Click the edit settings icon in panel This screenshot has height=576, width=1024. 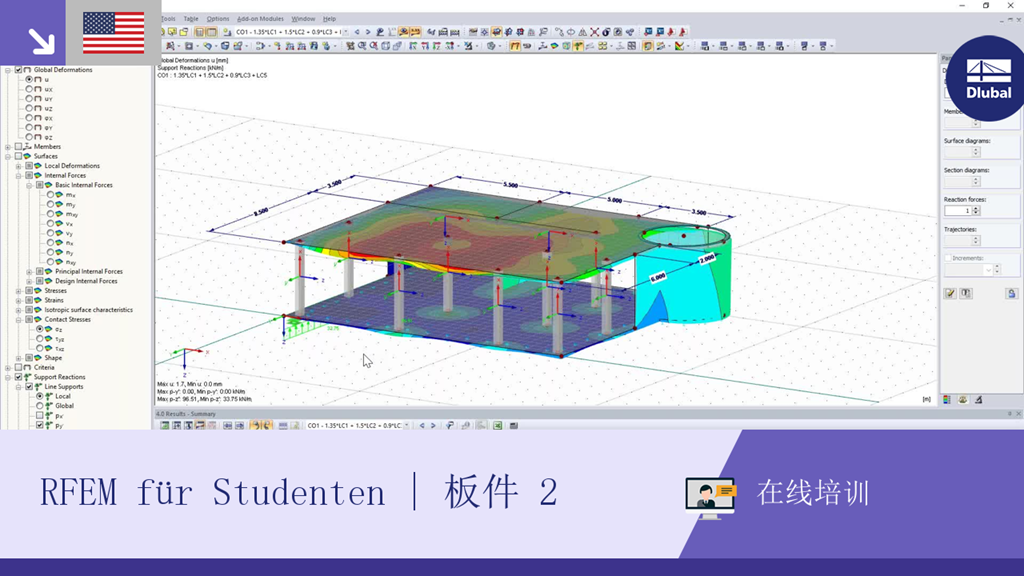(x=950, y=294)
